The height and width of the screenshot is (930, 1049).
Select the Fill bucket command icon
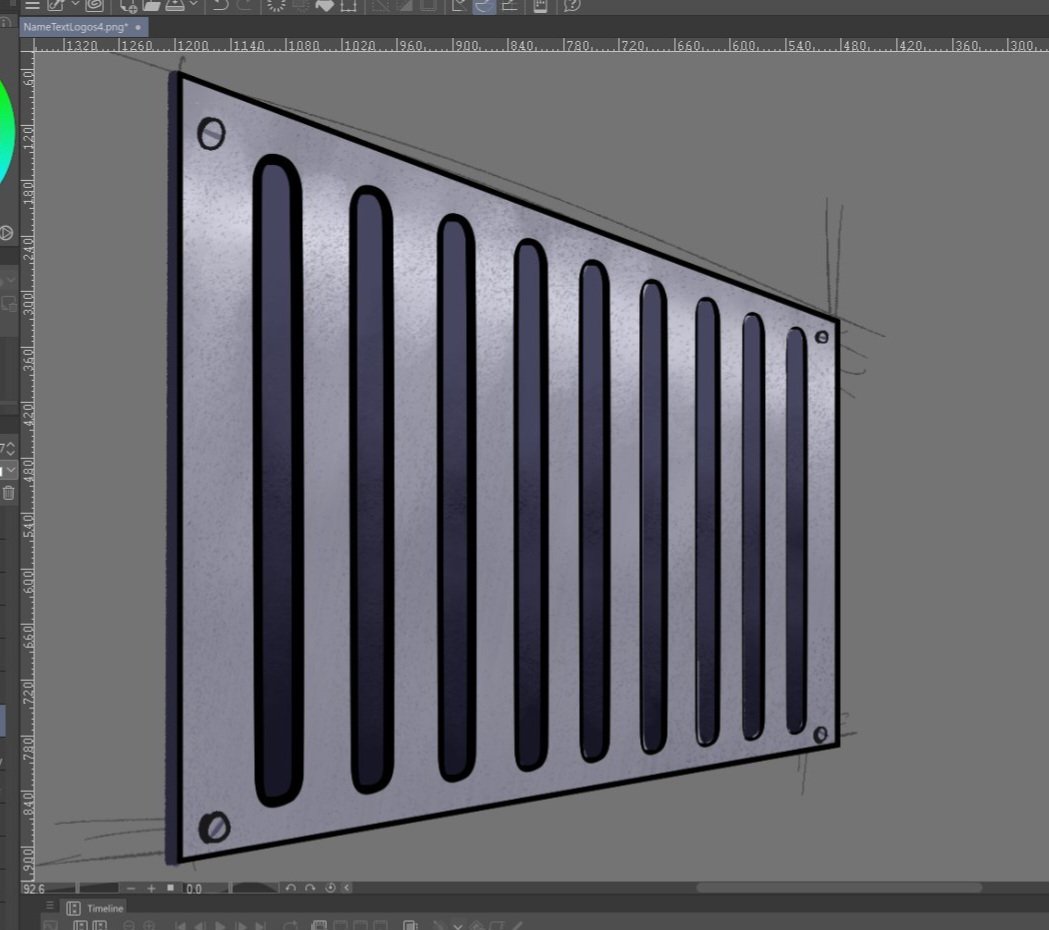pyautogui.click(x=324, y=5)
